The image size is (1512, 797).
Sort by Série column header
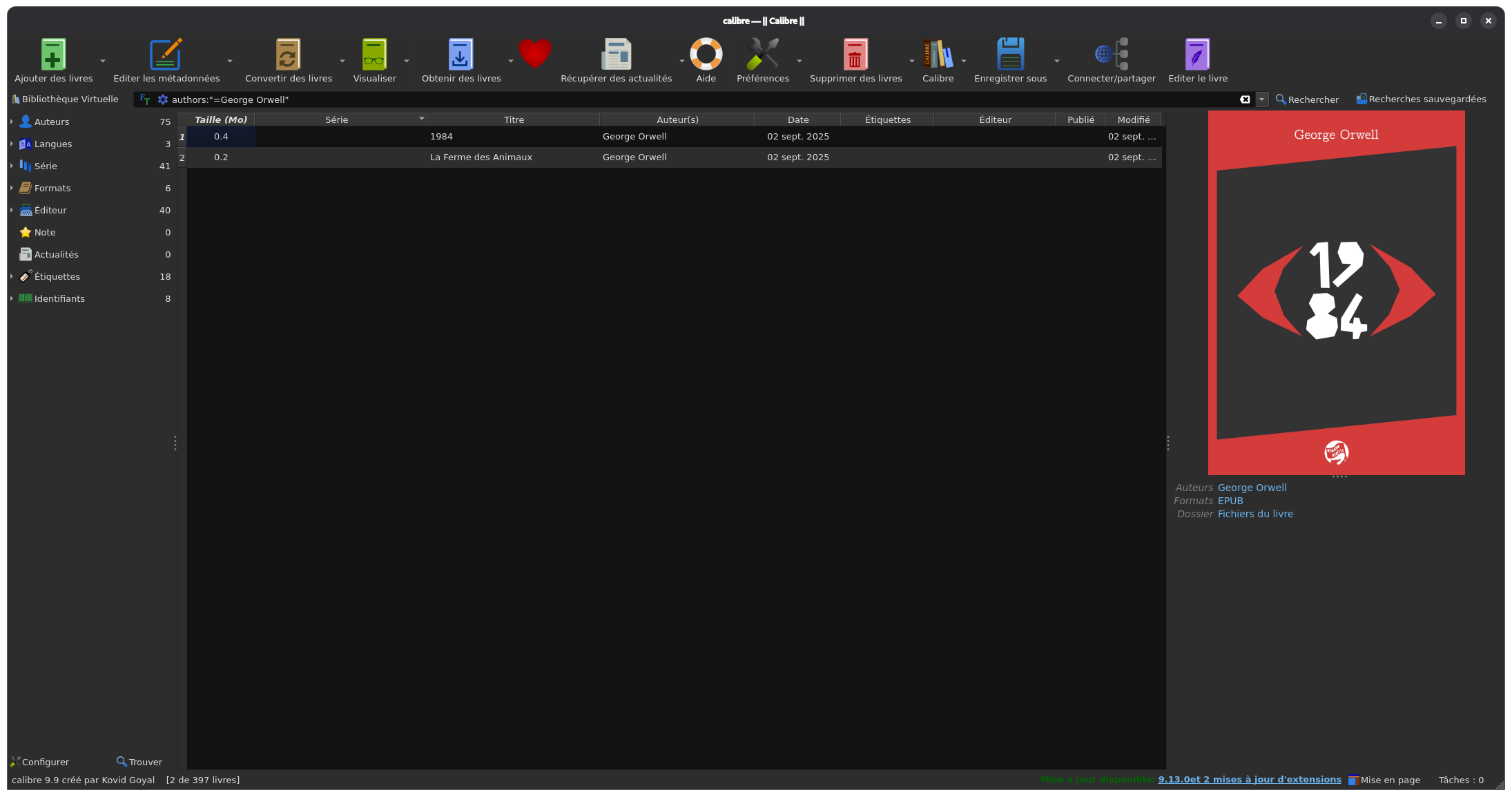tap(341, 119)
